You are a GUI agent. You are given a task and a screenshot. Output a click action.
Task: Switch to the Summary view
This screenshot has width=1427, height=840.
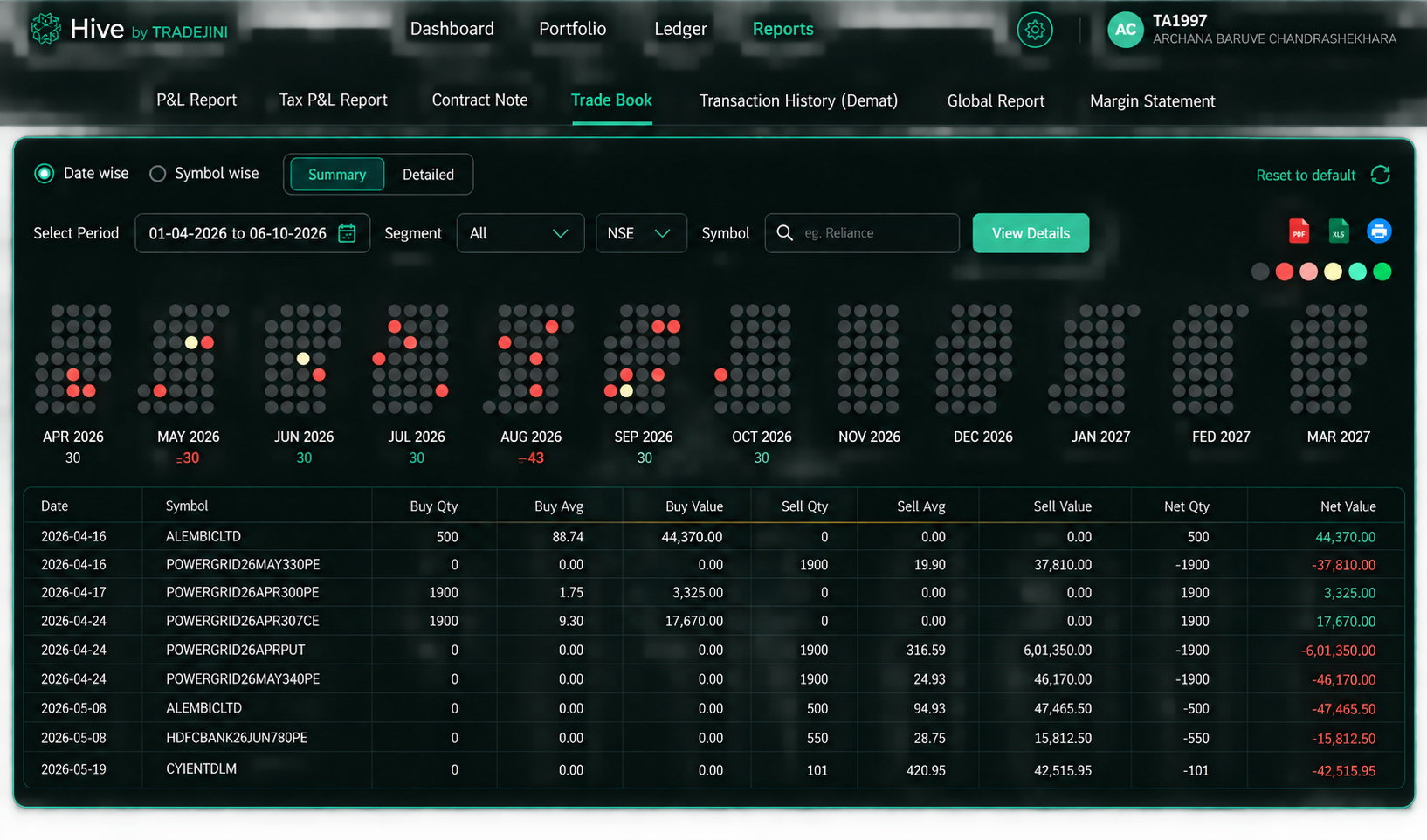pyautogui.click(x=337, y=175)
